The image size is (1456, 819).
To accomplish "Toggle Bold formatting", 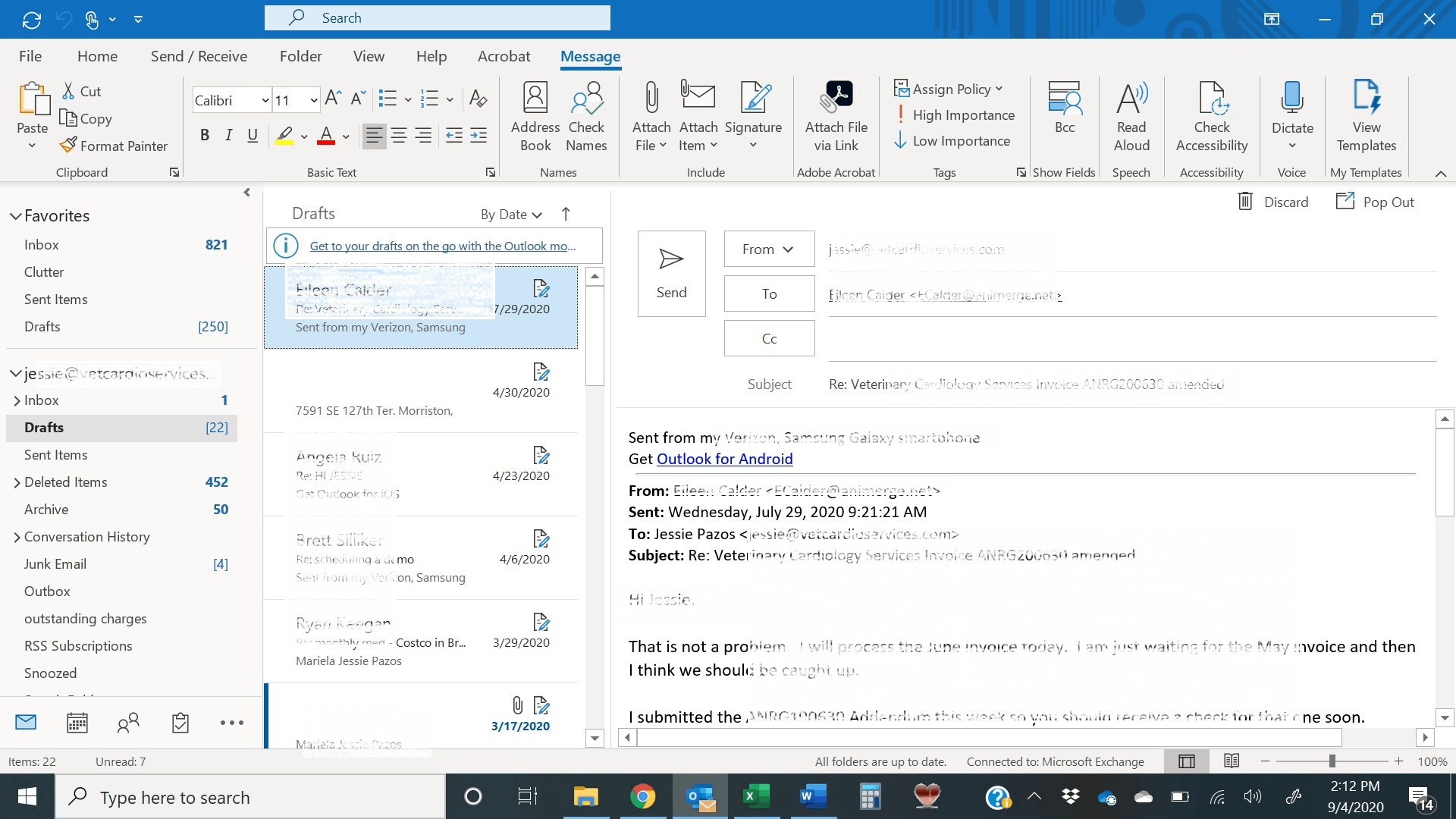I will point(204,136).
